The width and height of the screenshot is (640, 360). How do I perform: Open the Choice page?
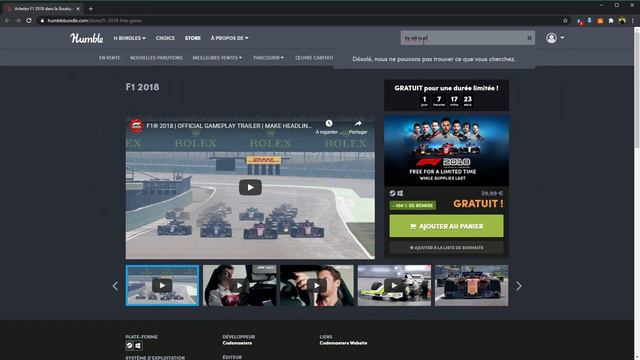165,38
